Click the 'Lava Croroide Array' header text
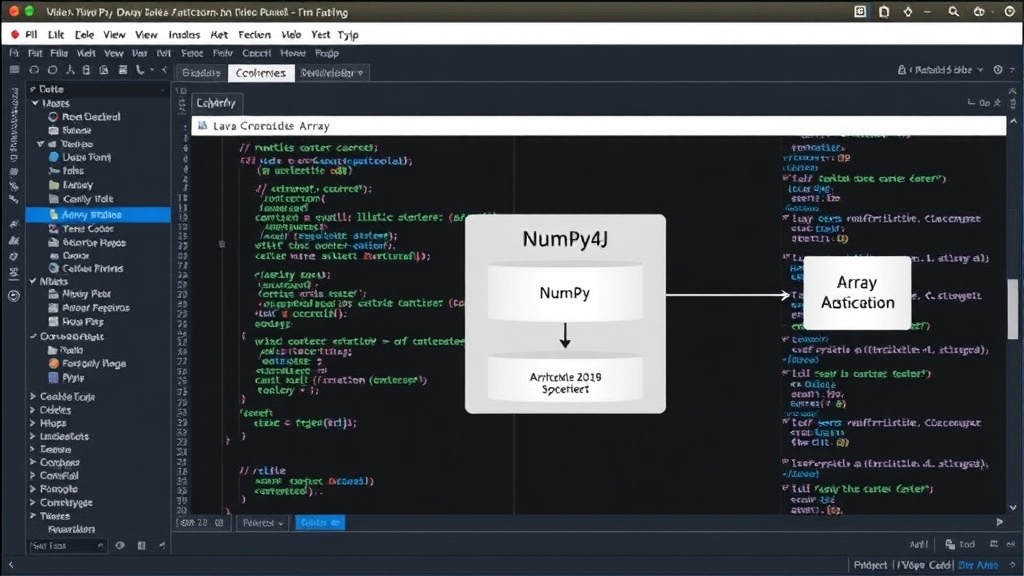The width and height of the screenshot is (1024, 576). (271, 125)
